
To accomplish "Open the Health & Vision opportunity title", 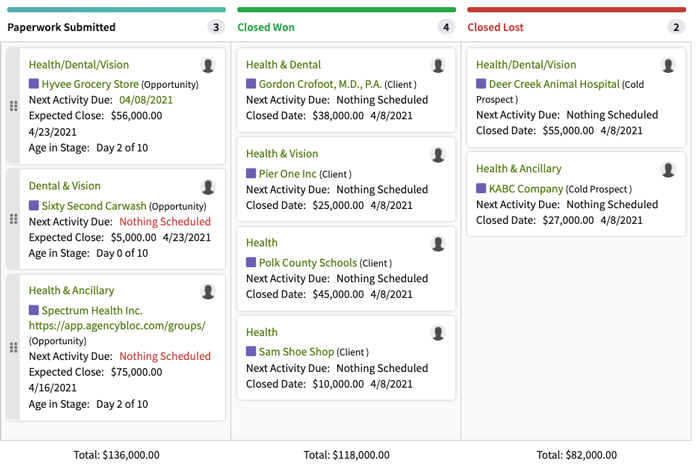I will click(x=282, y=154).
